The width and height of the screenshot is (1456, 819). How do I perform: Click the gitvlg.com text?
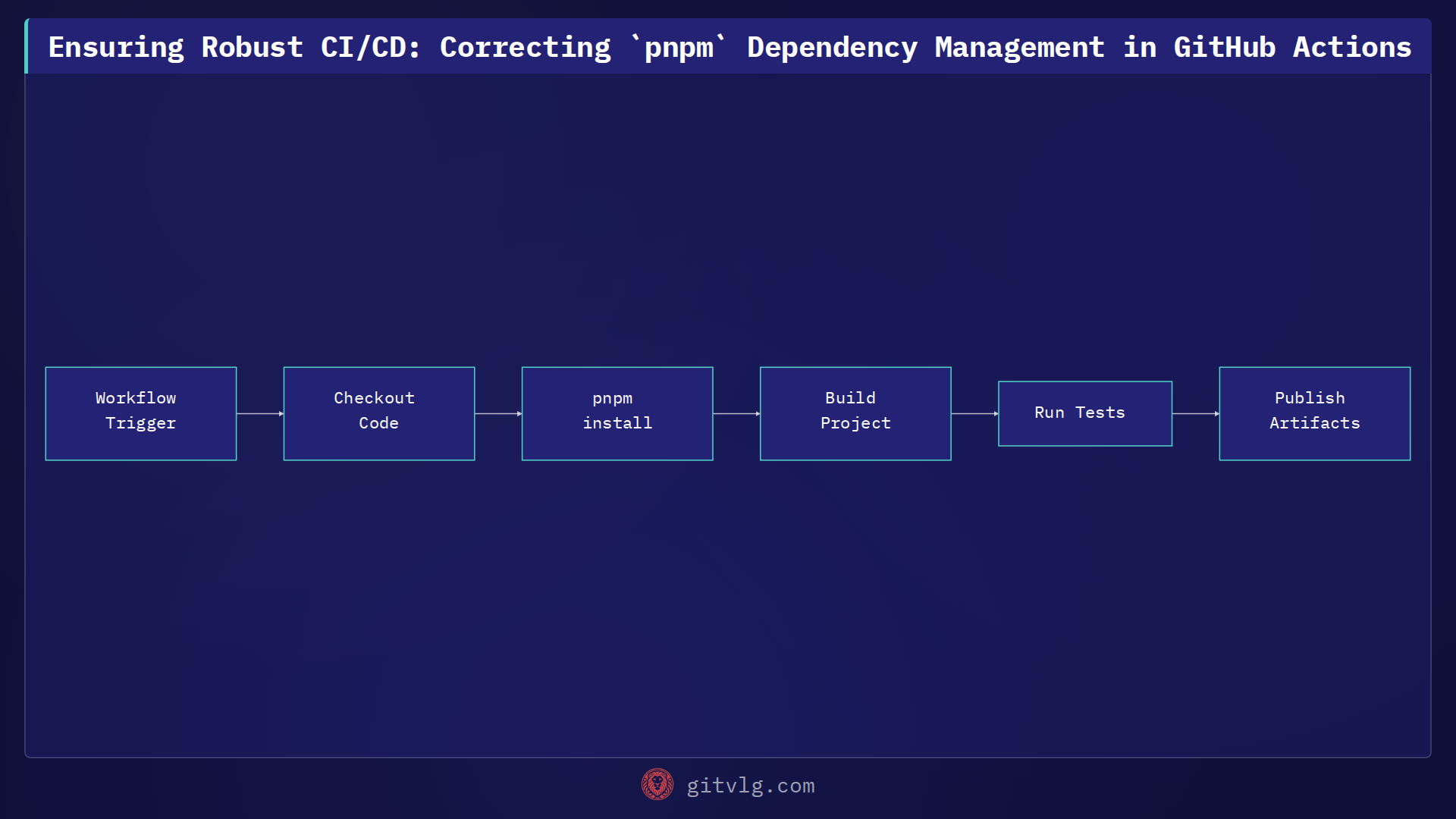click(x=751, y=786)
